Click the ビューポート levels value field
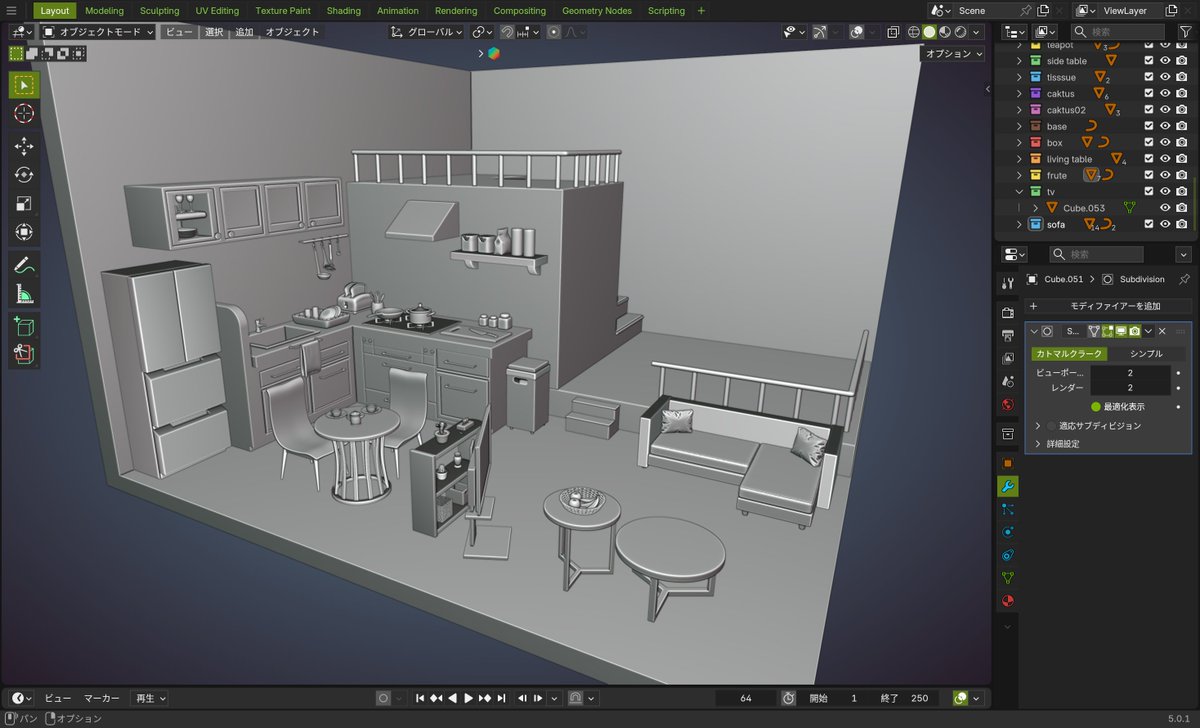The width and height of the screenshot is (1200, 728). (x=1130, y=373)
